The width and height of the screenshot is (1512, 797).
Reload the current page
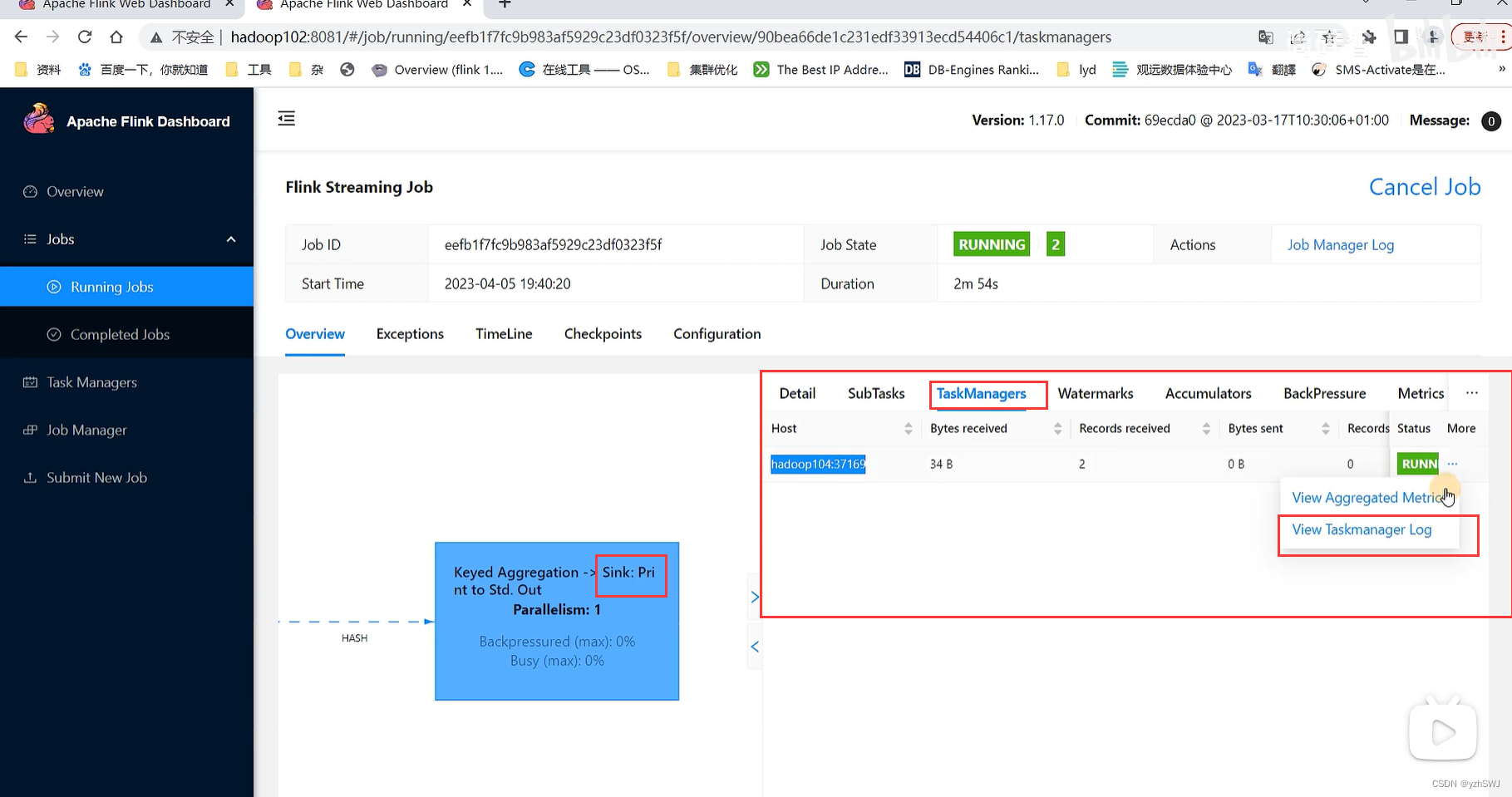pos(85,37)
